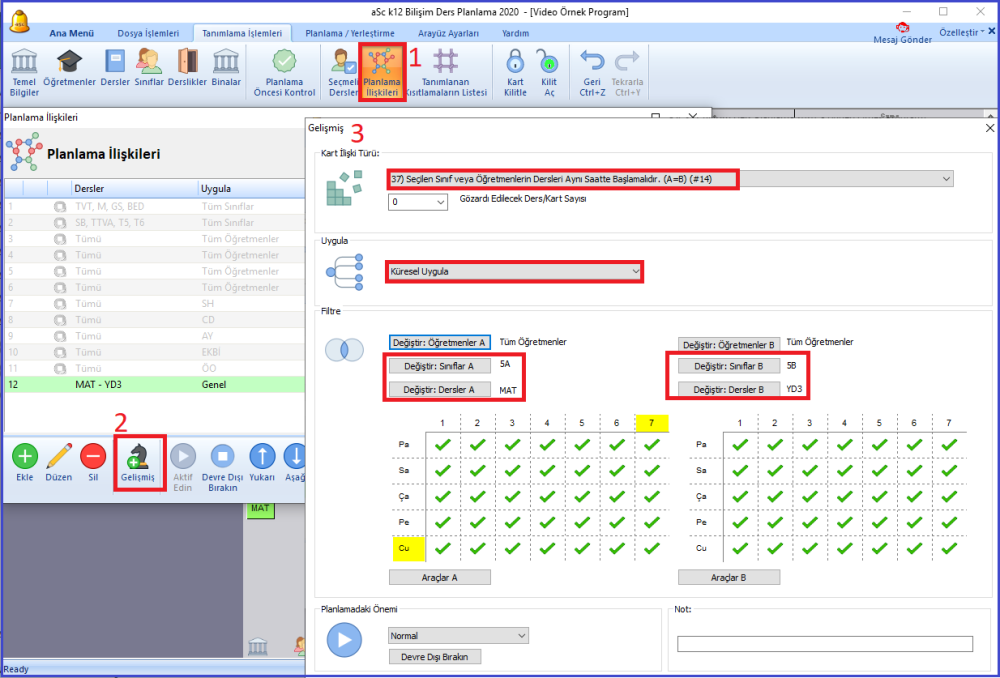Click Değiştir: Öğretmenler B button

tap(728, 345)
